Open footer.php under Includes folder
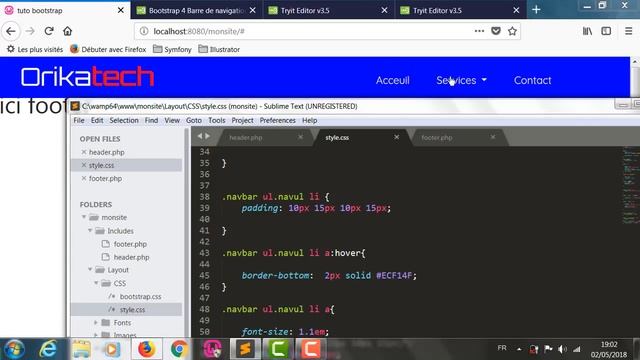The image size is (640, 360). click(x=130, y=244)
